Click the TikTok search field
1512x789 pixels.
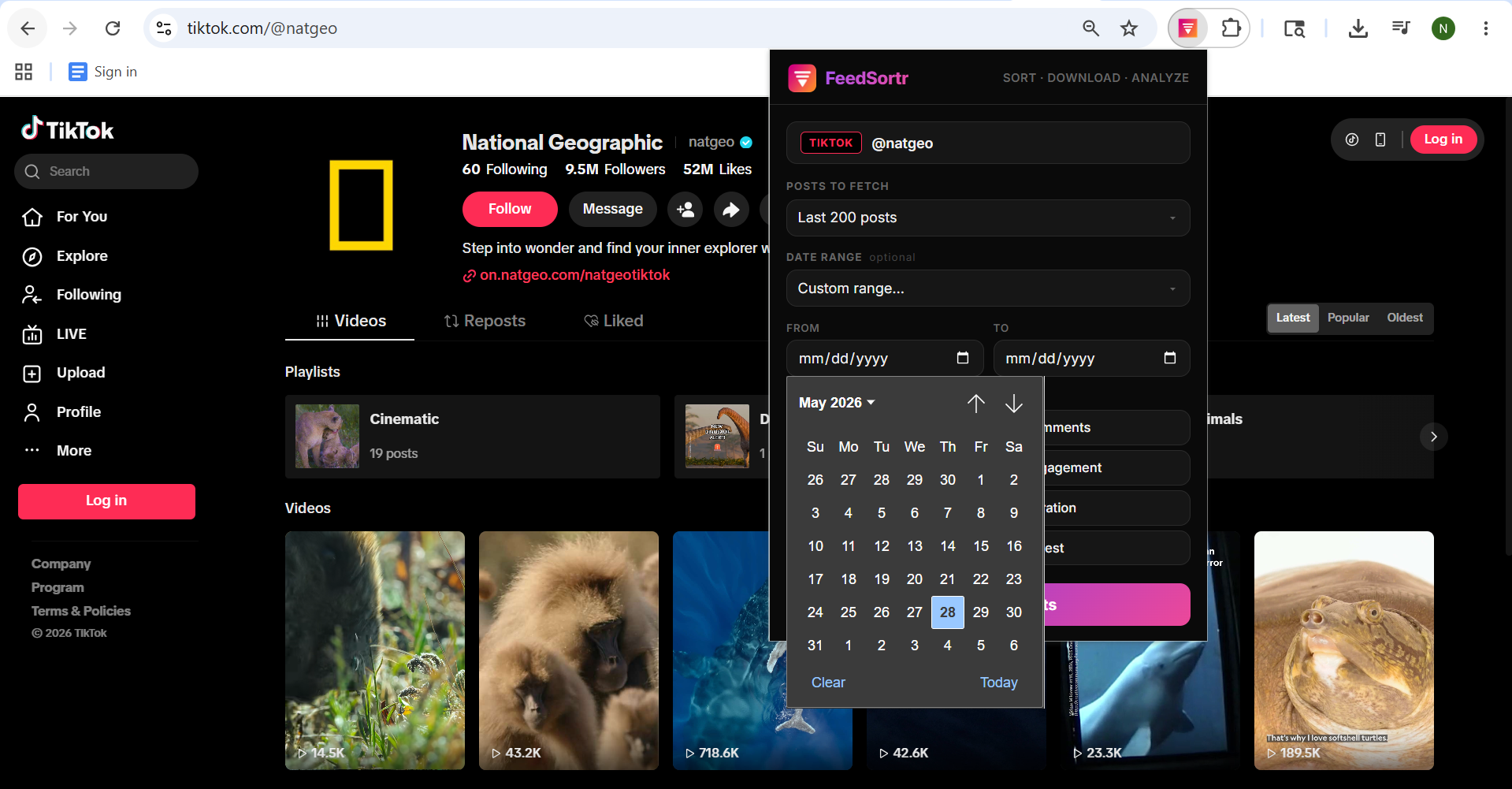tap(106, 171)
